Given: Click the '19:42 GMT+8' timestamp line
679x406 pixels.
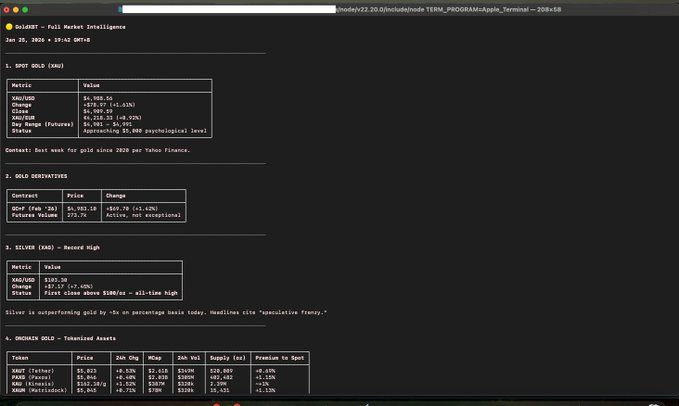Looking at the screenshot, I should [72, 40].
